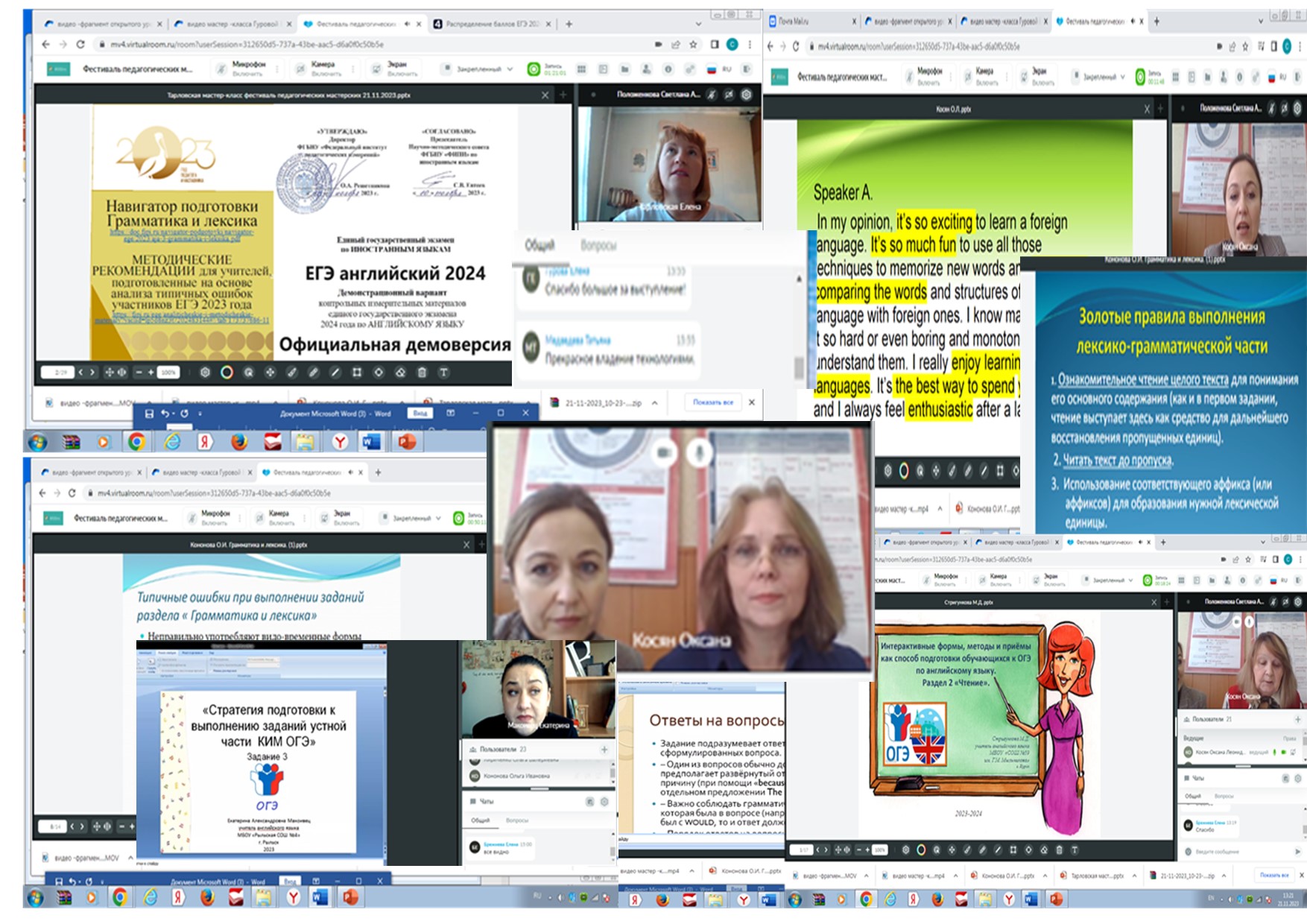Select the pencil tool in Стригункова presentation toolbar
Image resolution: width=1307 pixels, height=924 pixels.
click(x=983, y=849)
